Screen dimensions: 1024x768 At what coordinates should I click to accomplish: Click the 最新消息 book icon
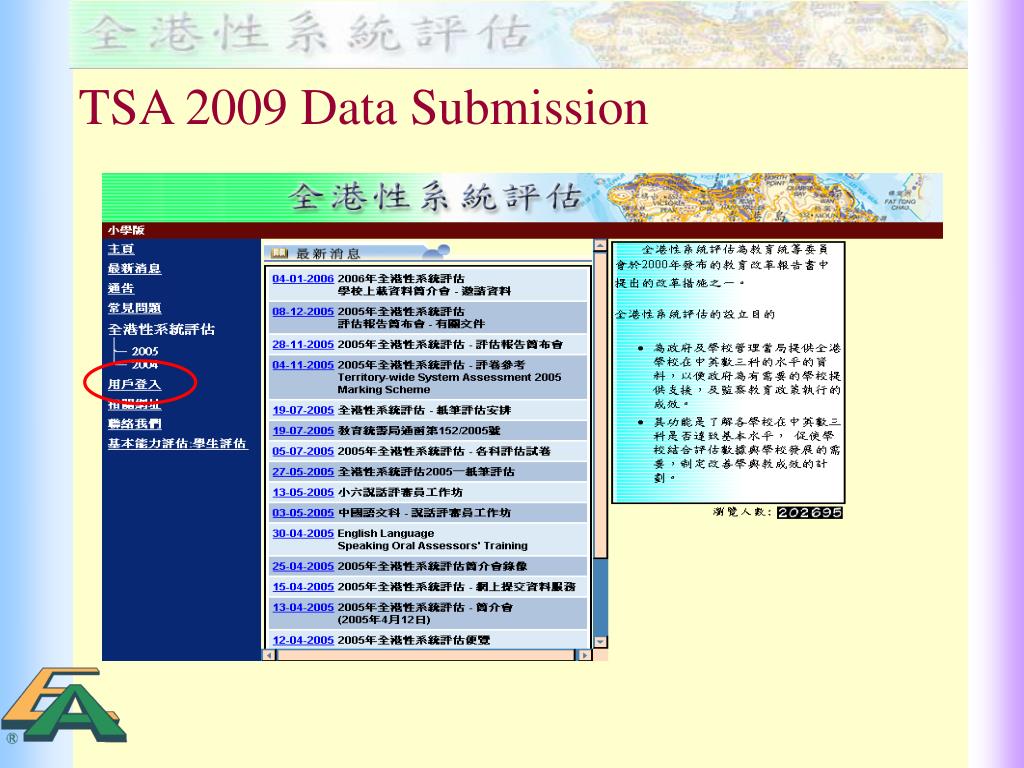tap(280, 253)
